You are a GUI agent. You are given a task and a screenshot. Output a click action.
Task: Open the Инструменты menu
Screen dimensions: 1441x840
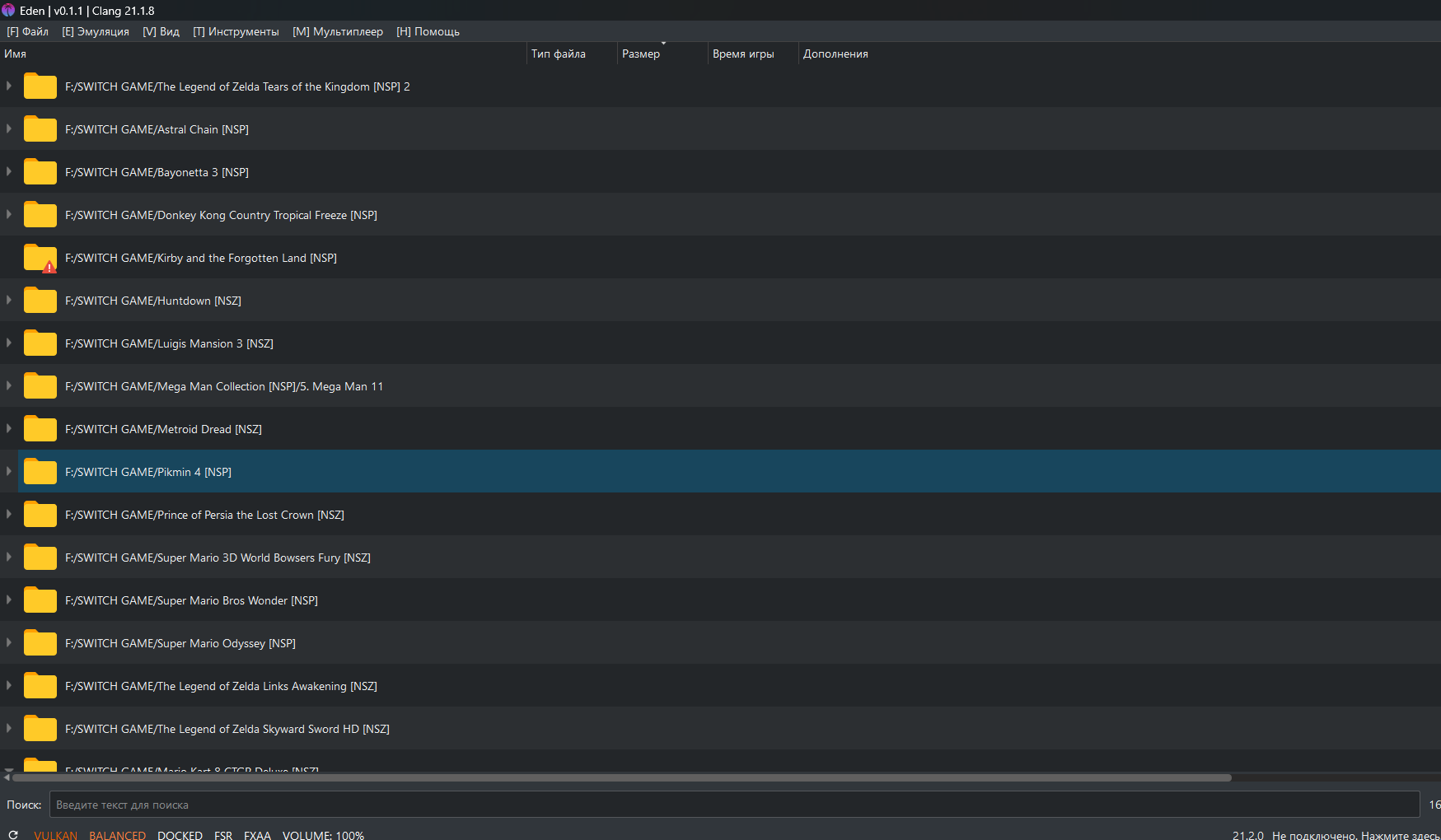coord(236,31)
